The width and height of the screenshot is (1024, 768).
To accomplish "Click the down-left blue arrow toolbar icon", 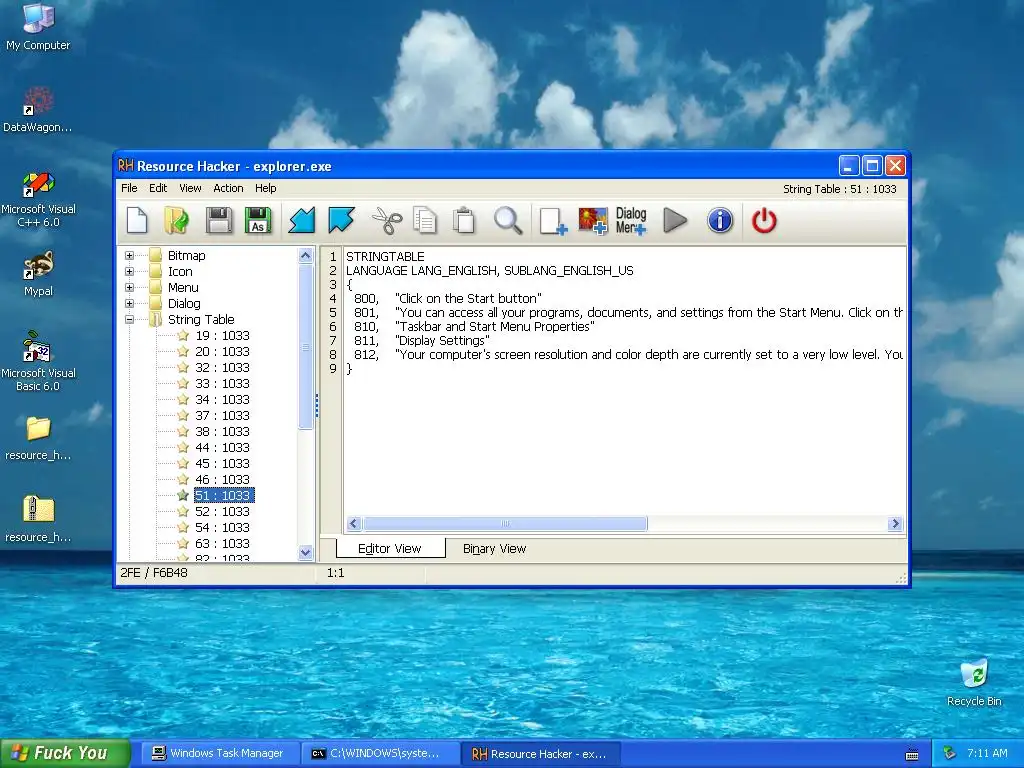I will point(302,220).
